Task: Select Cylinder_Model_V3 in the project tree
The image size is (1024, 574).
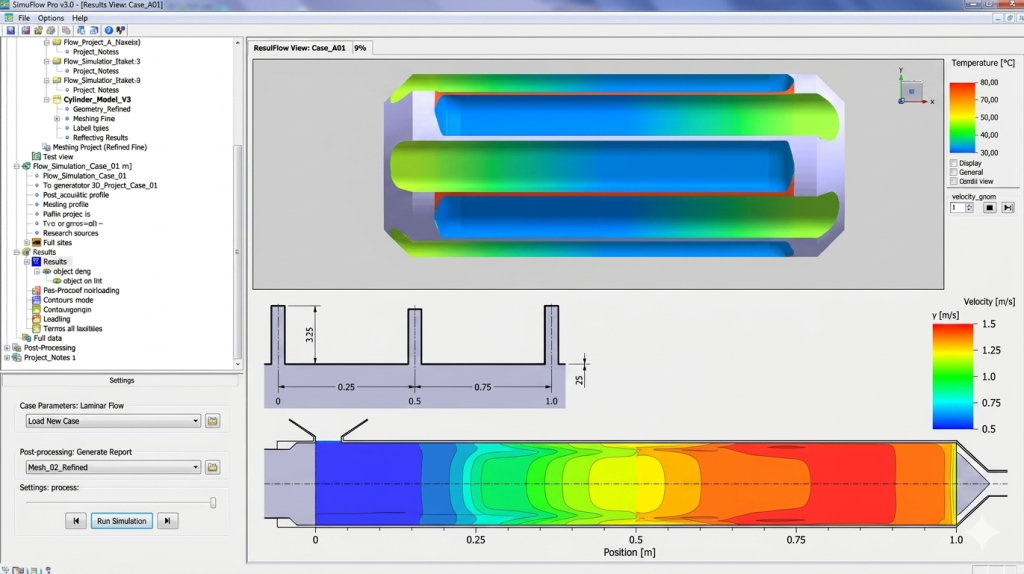Action: click(97, 100)
